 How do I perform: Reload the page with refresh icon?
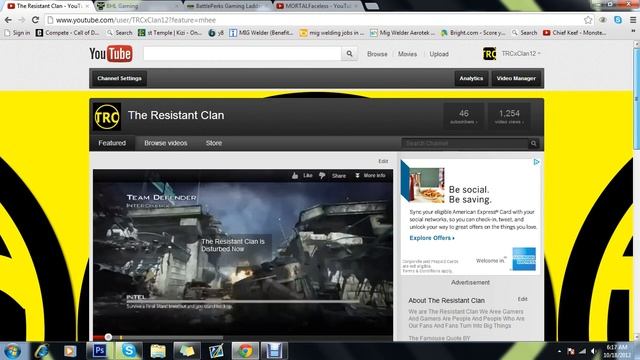pyautogui.click(x=36, y=20)
